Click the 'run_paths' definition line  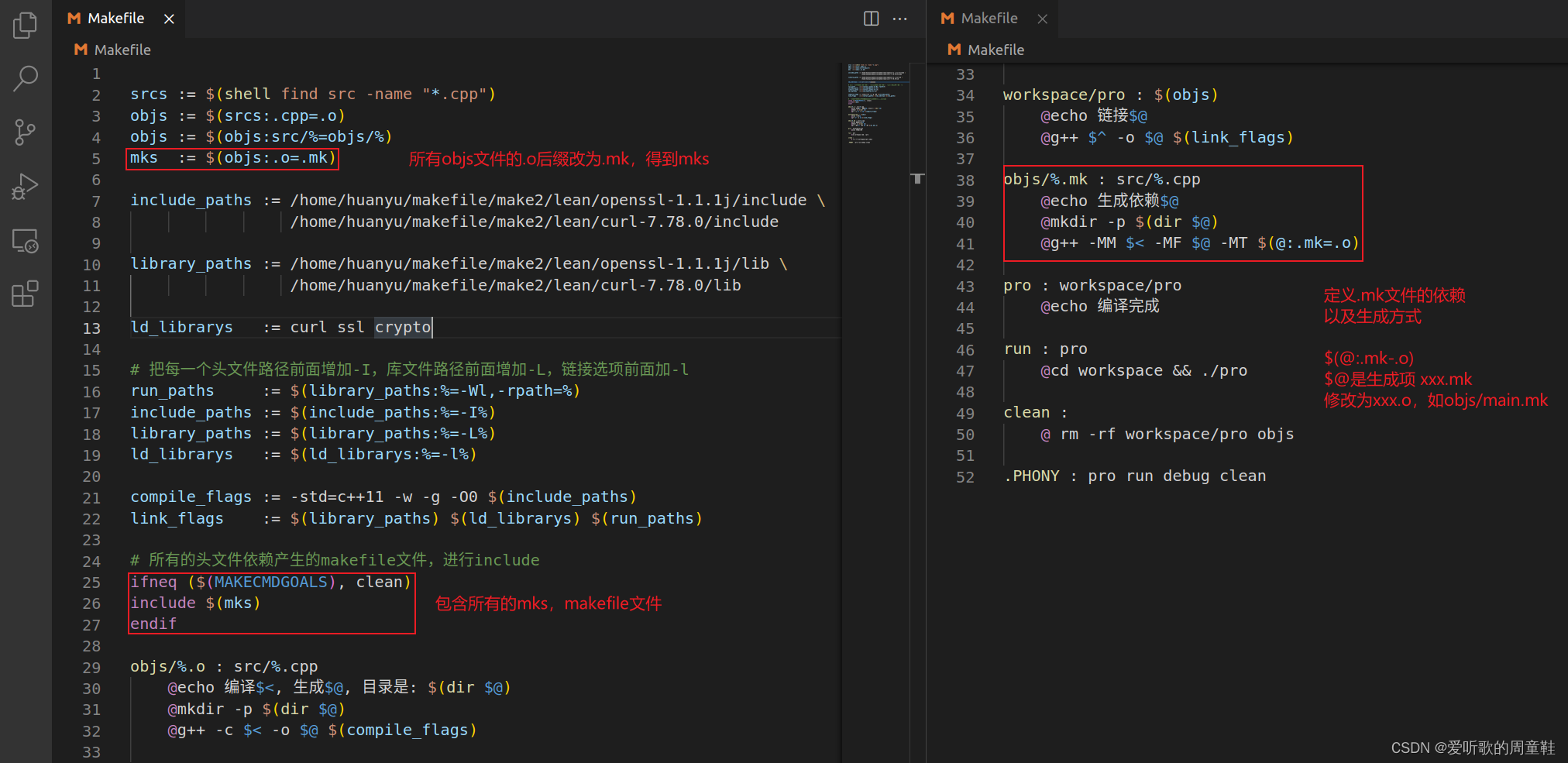pyautogui.click(x=355, y=391)
